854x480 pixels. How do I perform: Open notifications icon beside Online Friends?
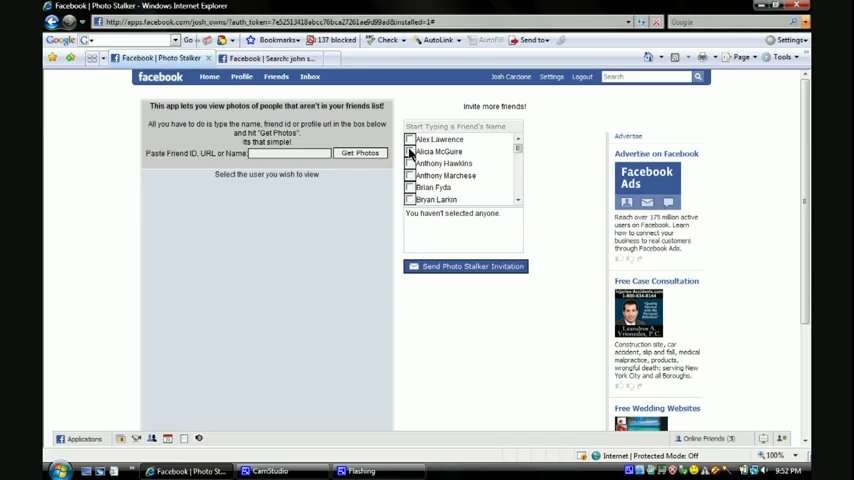[x=764, y=438]
